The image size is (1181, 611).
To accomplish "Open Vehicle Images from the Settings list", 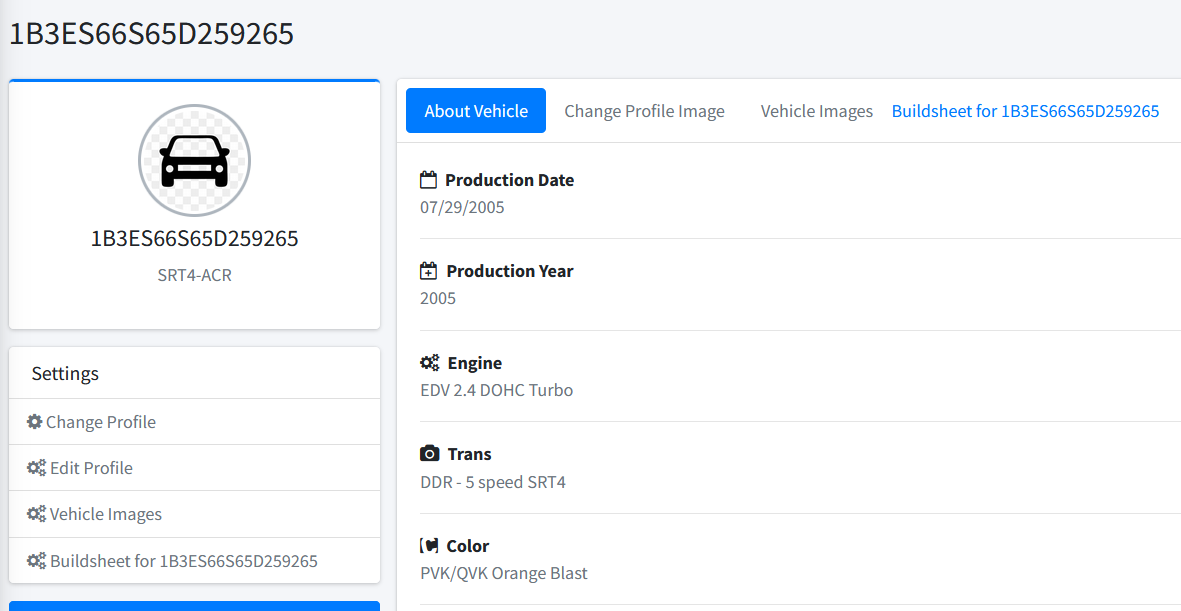I will pyautogui.click(x=104, y=514).
